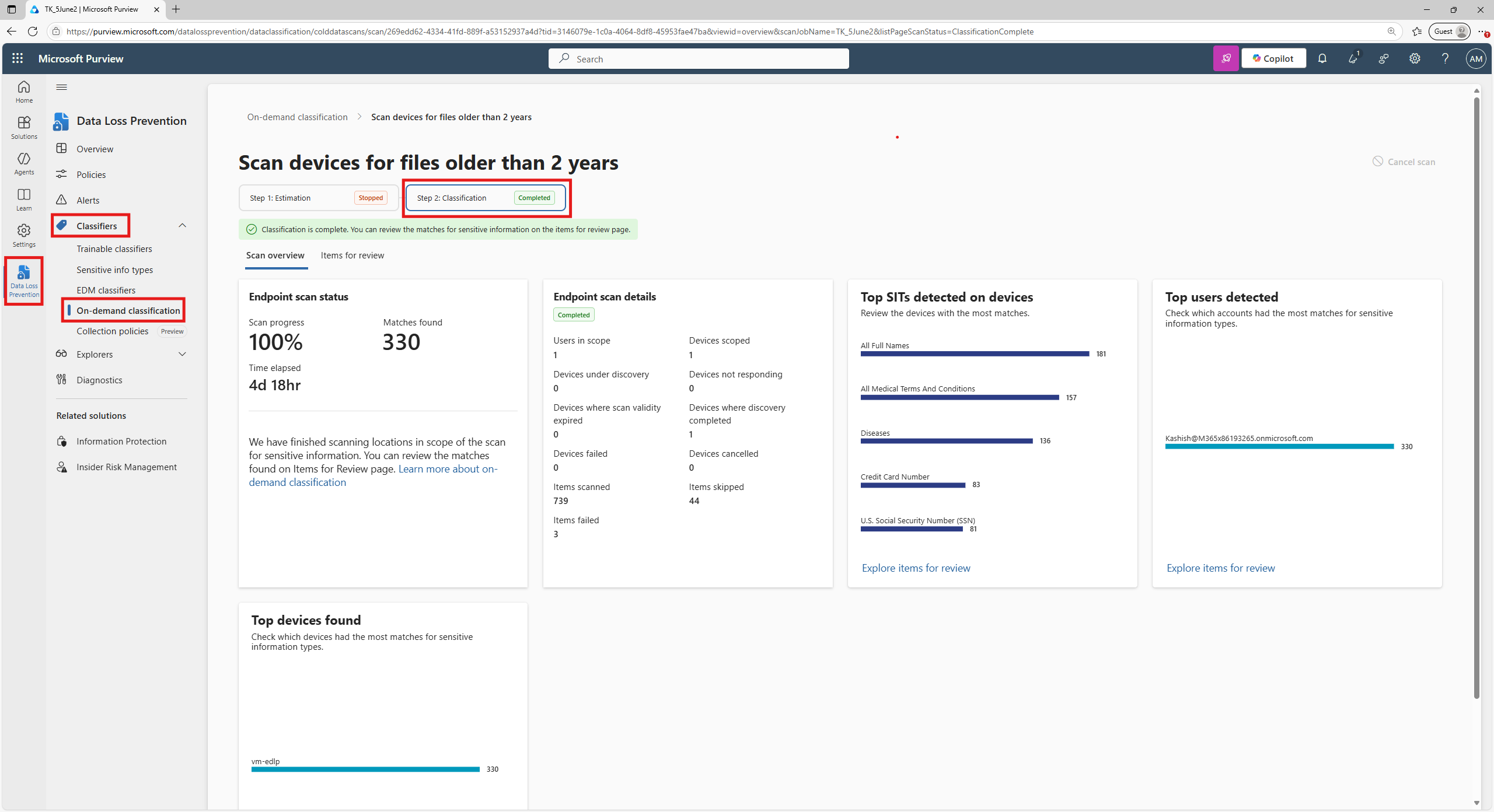This screenshot has height=812, width=1494.
Task: Click the Kashish user account bar
Action: click(x=1279, y=447)
